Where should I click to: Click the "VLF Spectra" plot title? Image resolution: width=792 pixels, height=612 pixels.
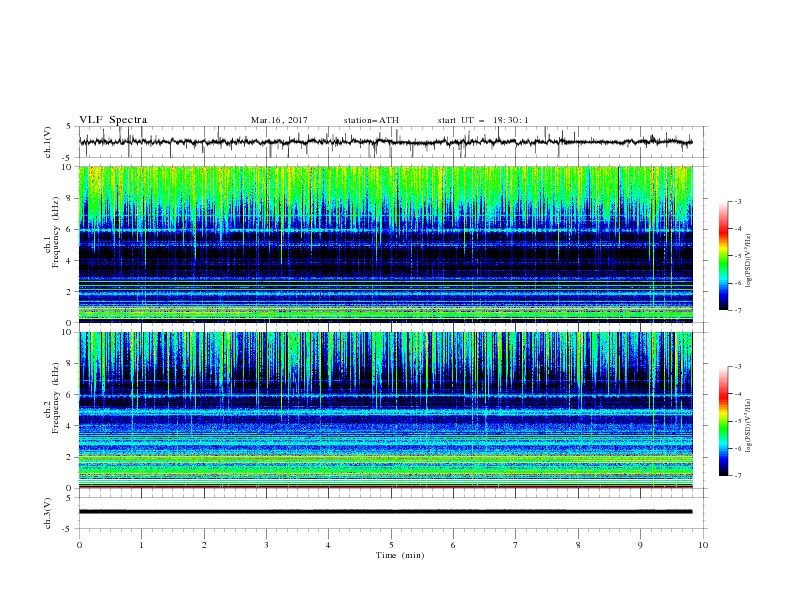click(x=113, y=120)
